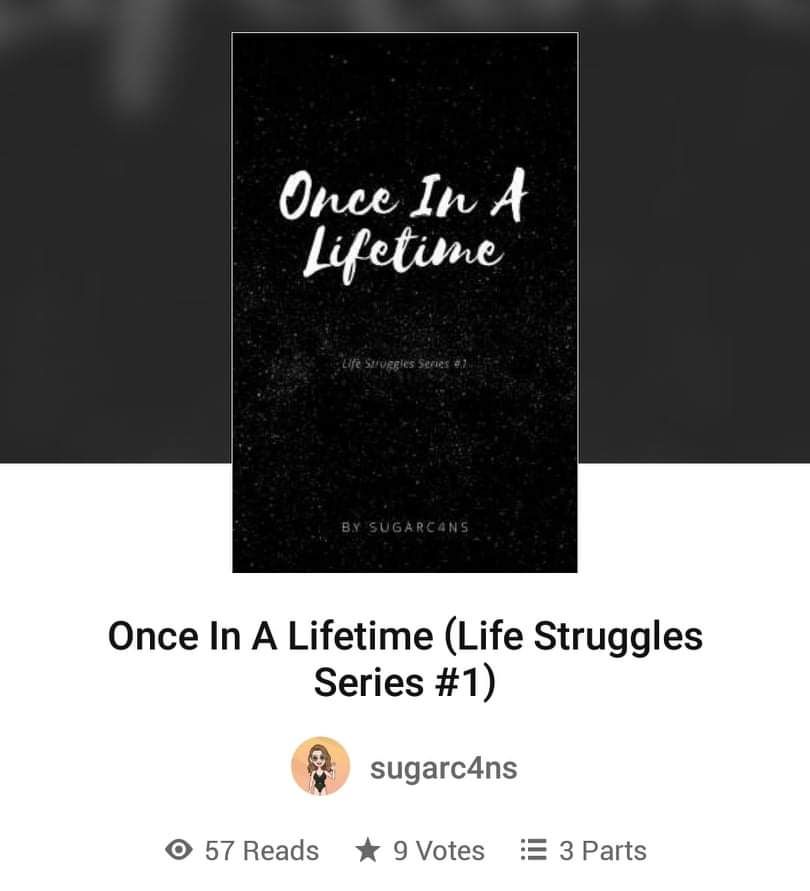The image size is (810, 891).
Task: Select the story title heading below the cover
Action: coord(405,659)
